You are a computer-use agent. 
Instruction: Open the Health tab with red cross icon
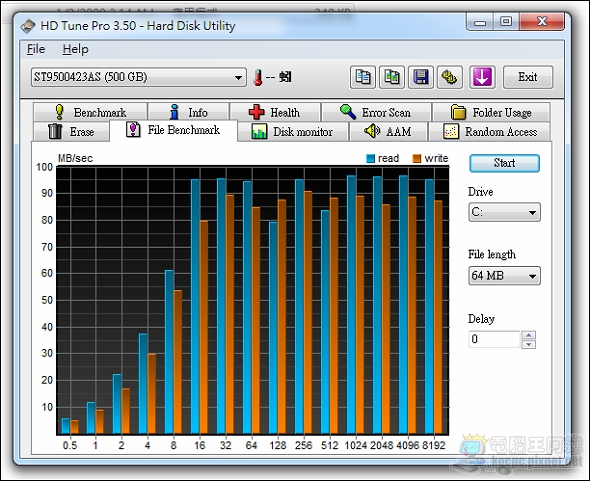click(x=275, y=112)
